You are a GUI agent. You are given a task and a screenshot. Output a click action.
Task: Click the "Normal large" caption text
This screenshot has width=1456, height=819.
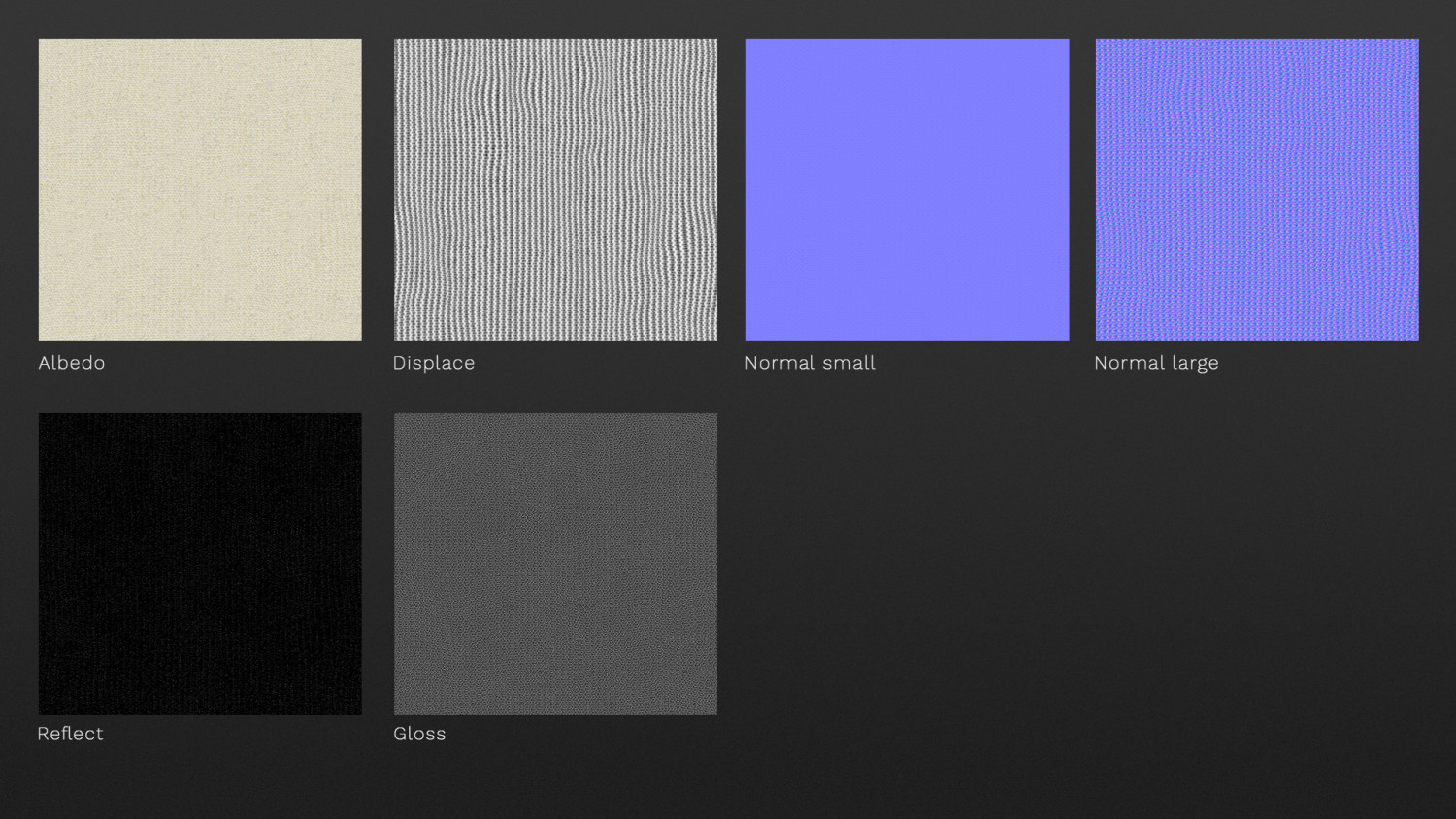1156,363
